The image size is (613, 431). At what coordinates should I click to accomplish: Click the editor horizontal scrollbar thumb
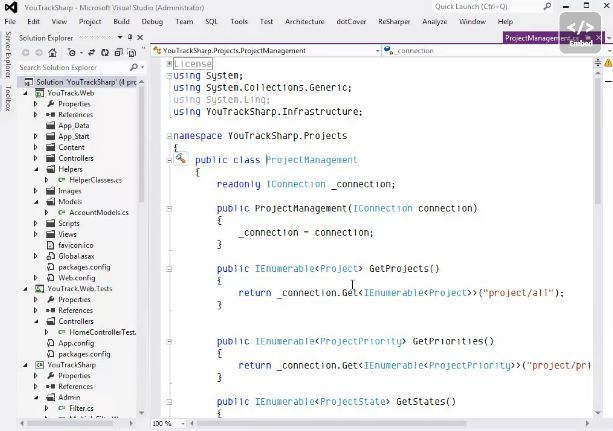332,423
